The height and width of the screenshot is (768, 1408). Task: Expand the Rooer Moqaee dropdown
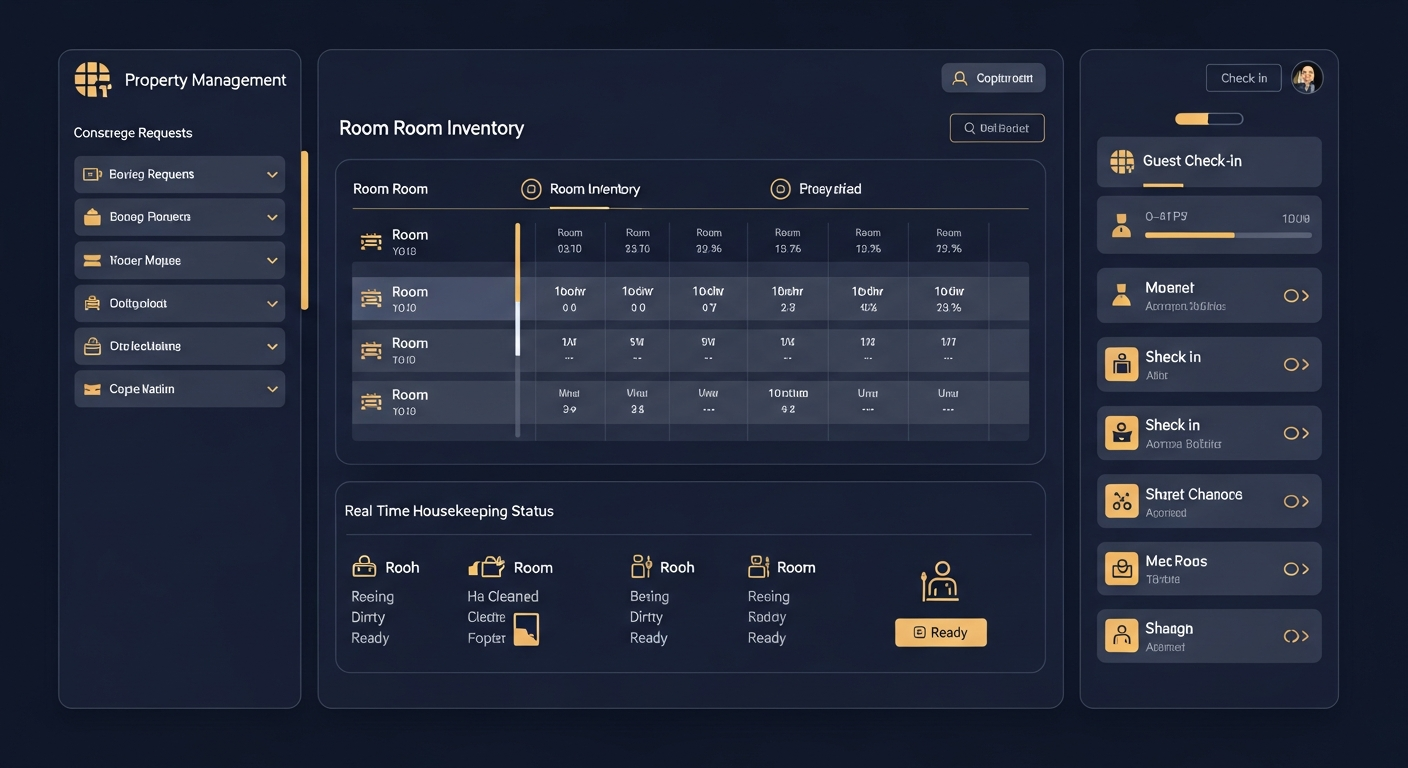click(272, 261)
